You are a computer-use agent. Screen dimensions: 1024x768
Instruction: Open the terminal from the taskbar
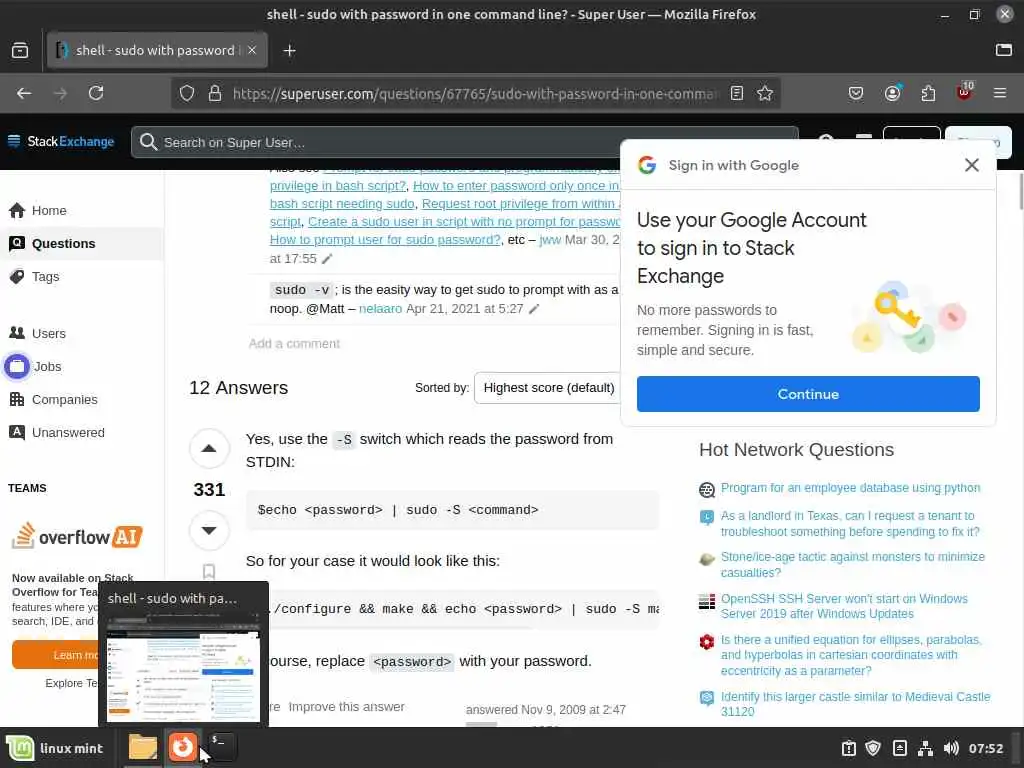point(221,747)
